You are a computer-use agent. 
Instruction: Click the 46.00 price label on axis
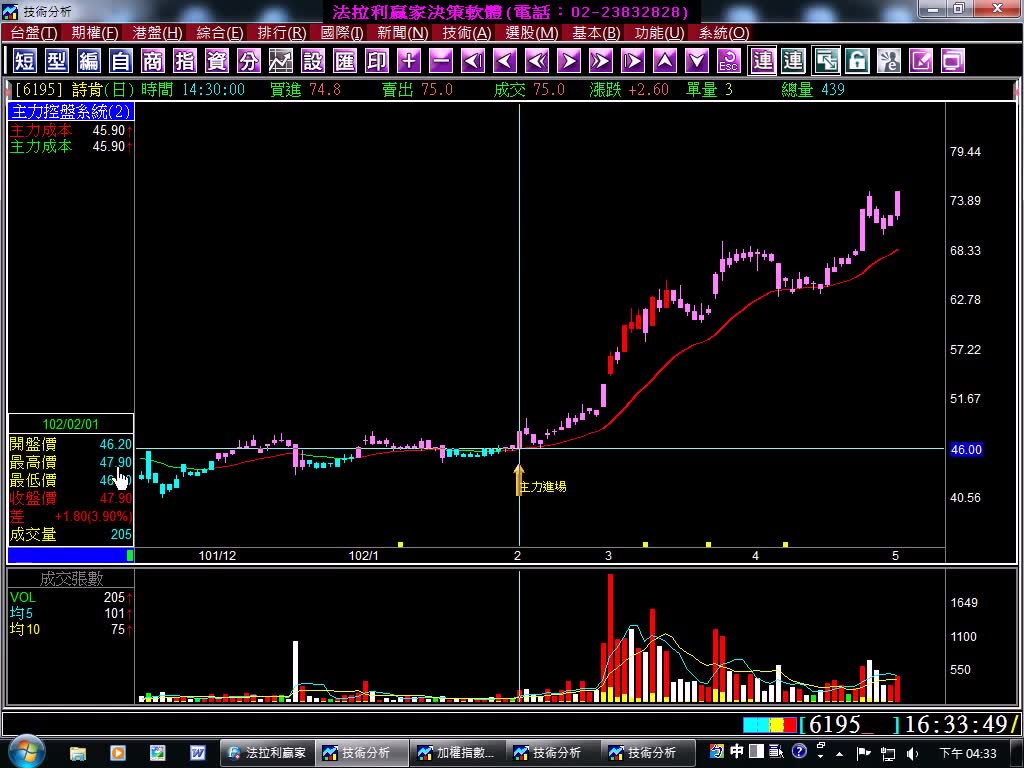(x=966, y=449)
